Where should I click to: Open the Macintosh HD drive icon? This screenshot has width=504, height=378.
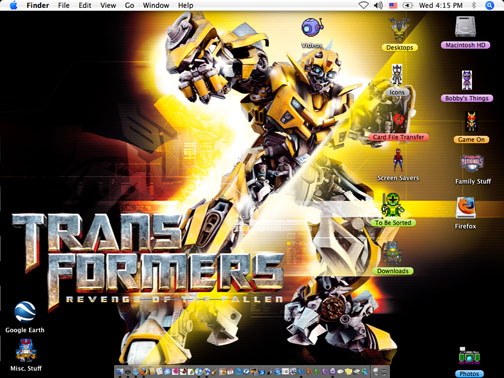[x=465, y=26]
